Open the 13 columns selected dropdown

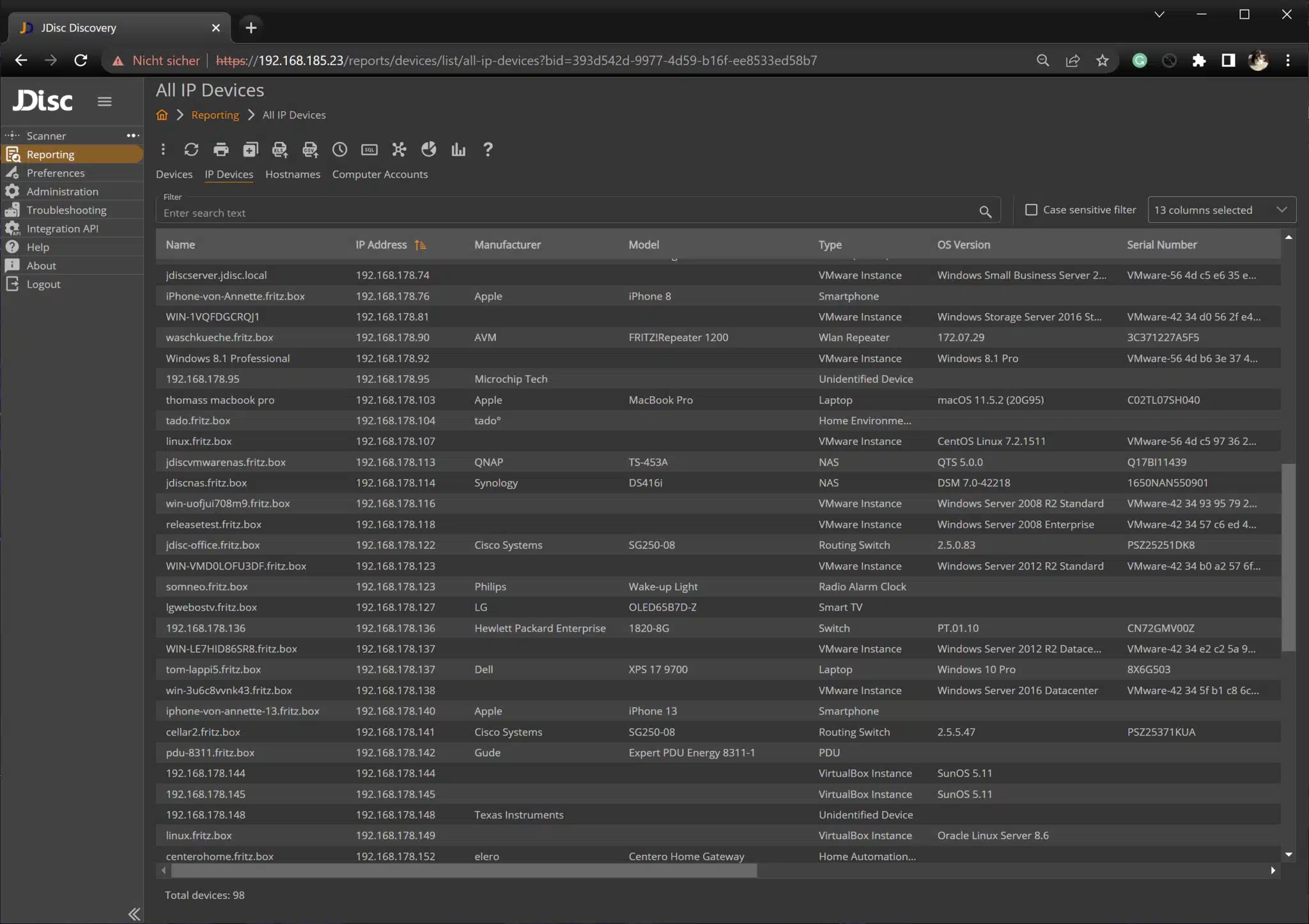1221,210
